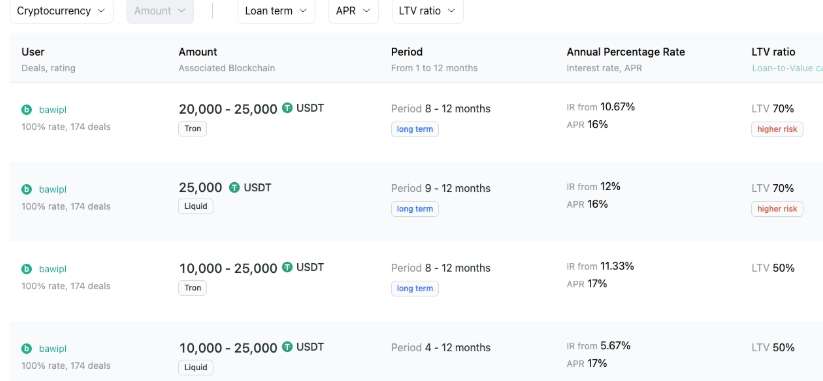Open bawipl profile link in the 12% IR row

[52, 189]
